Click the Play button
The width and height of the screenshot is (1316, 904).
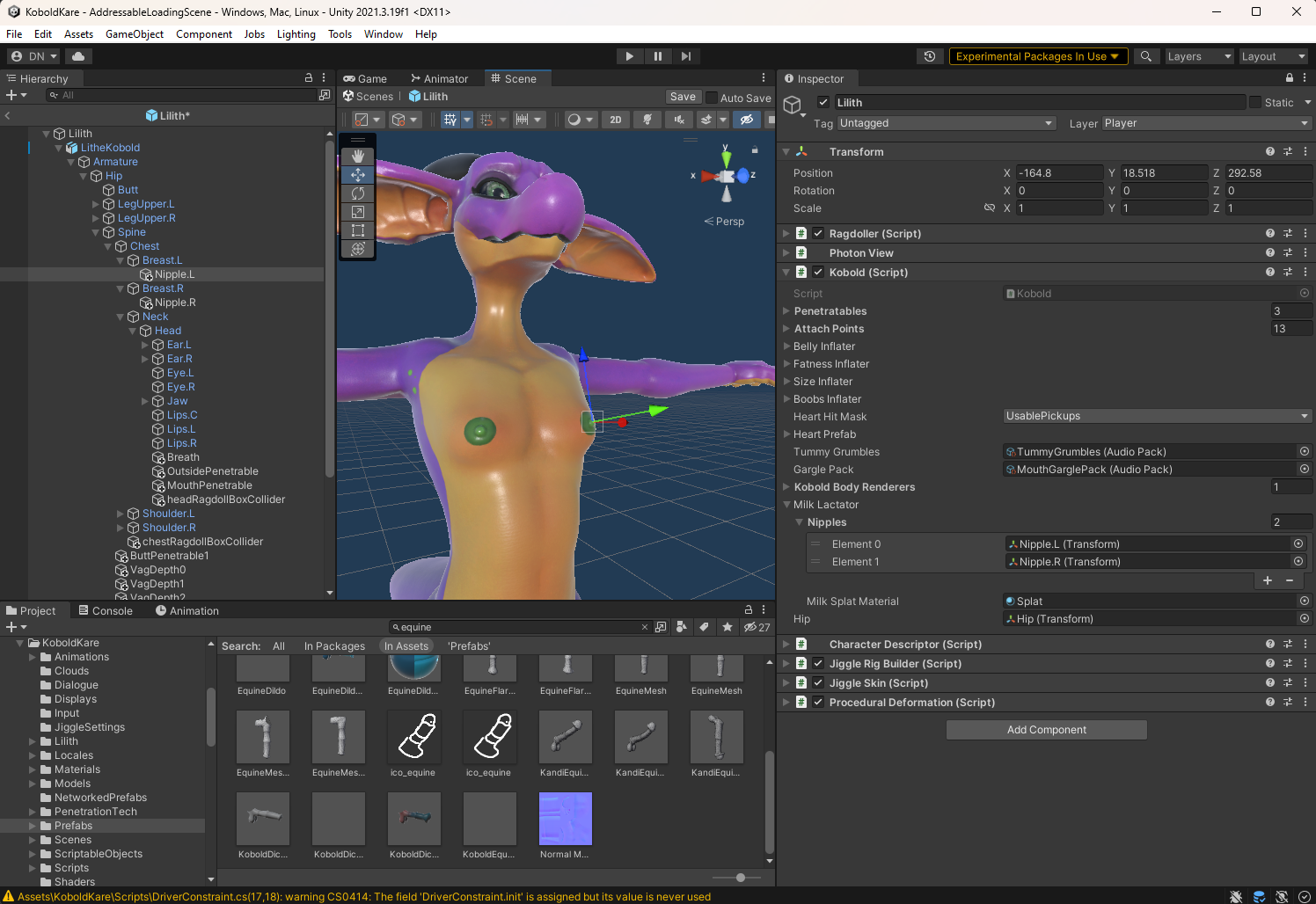click(x=629, y=56)
